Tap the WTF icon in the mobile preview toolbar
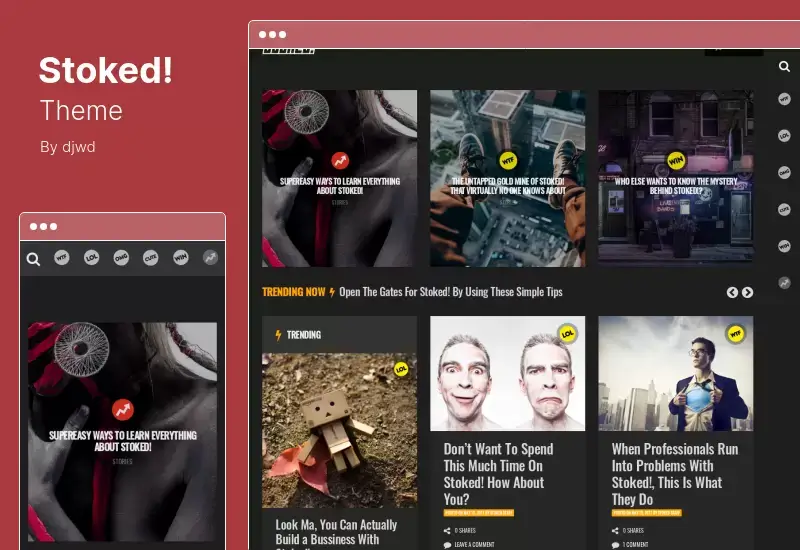Viewport: 800px width, 550px height. tap(62, 258)
